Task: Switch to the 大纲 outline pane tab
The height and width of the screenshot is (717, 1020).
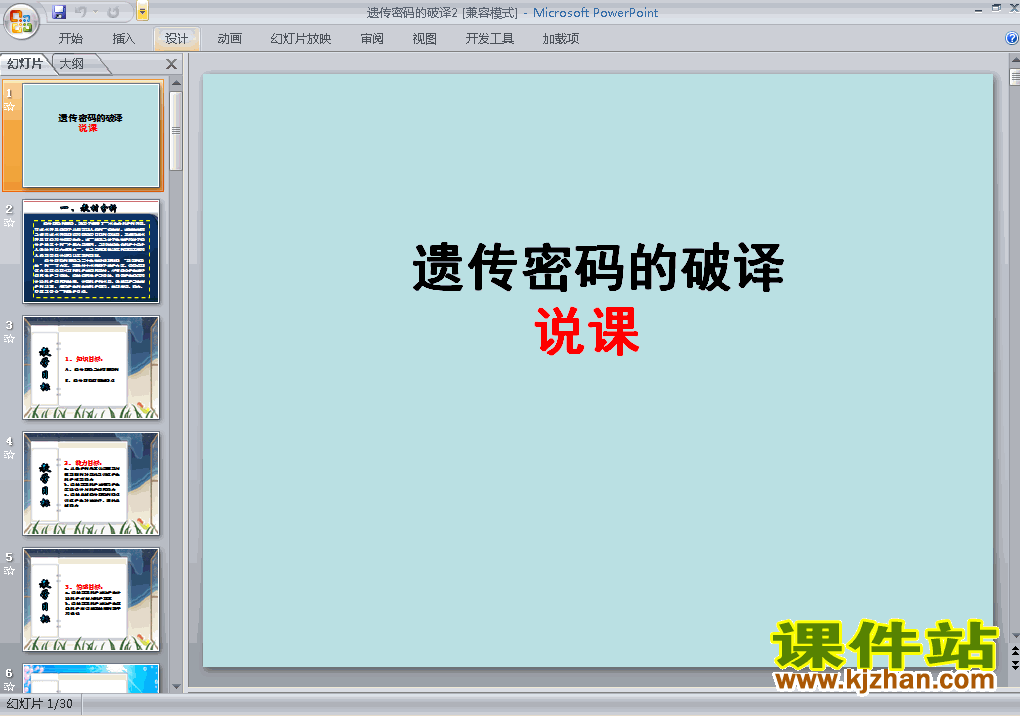Action: [x=72, y=64]
